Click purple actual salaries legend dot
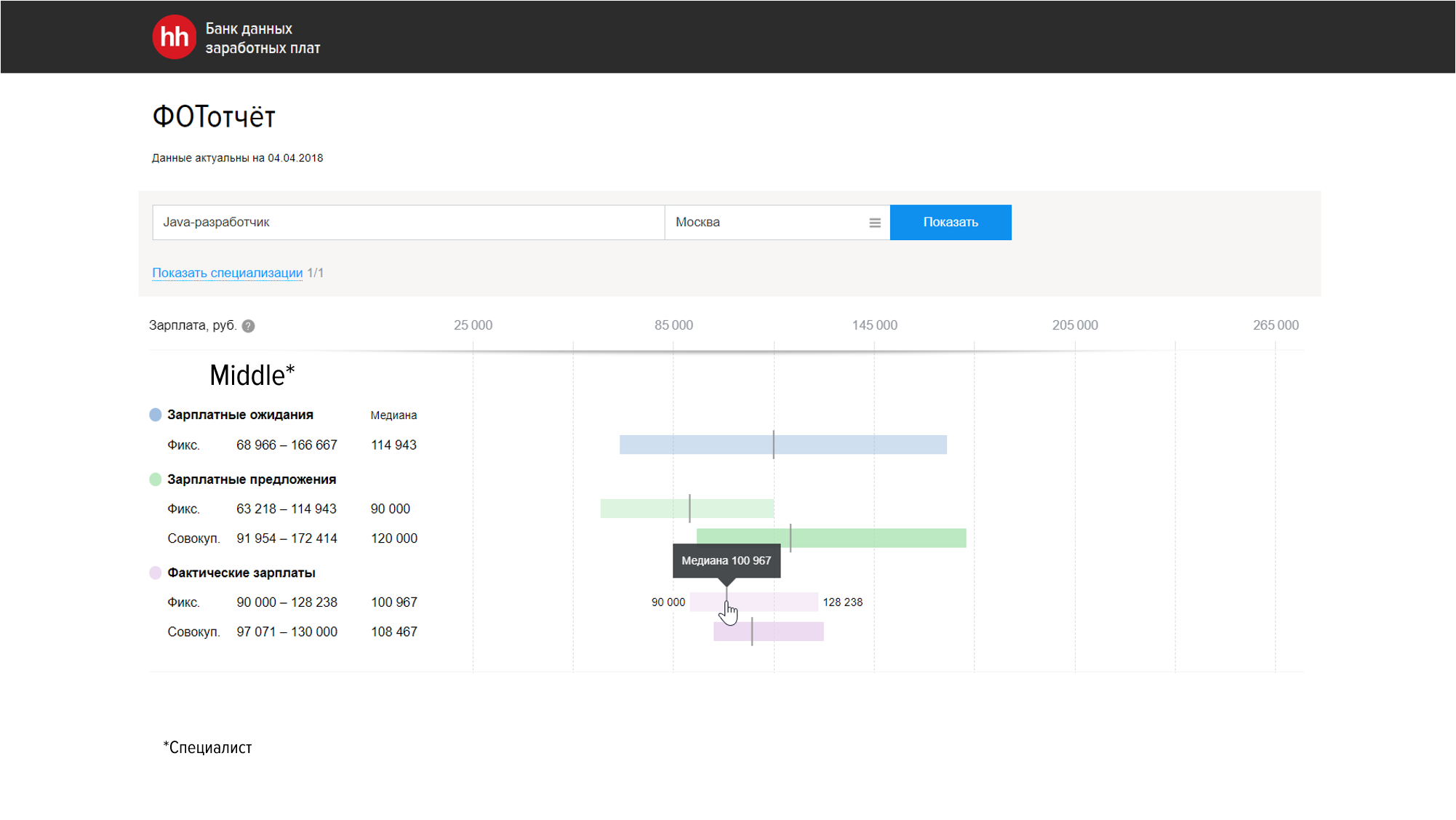 pyautogui.click(x=155, y=573)
